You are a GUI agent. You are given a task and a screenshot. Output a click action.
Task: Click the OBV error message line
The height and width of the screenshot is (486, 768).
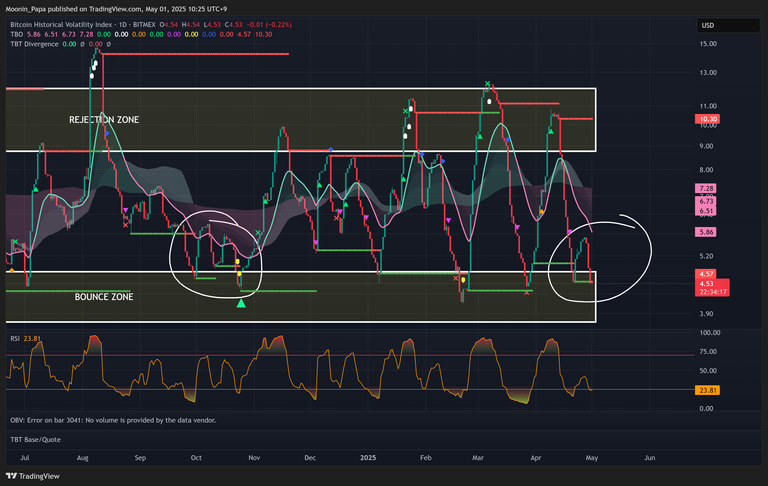[113, 420]
